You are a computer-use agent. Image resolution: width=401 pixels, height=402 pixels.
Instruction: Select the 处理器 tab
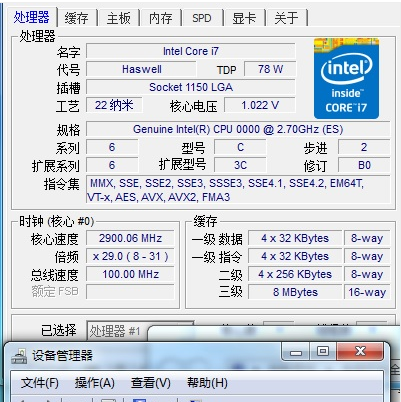point(32,17)
